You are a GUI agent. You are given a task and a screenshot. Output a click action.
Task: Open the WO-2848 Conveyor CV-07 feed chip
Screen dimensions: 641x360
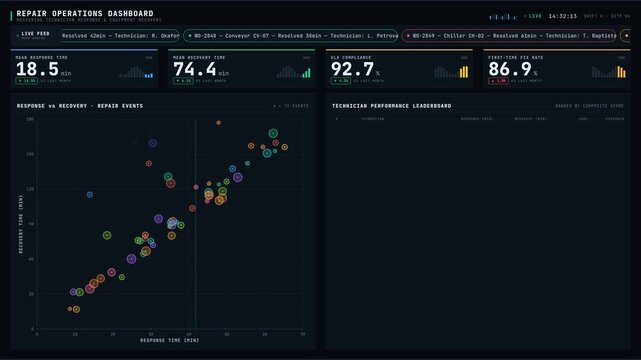coord(291,36)
